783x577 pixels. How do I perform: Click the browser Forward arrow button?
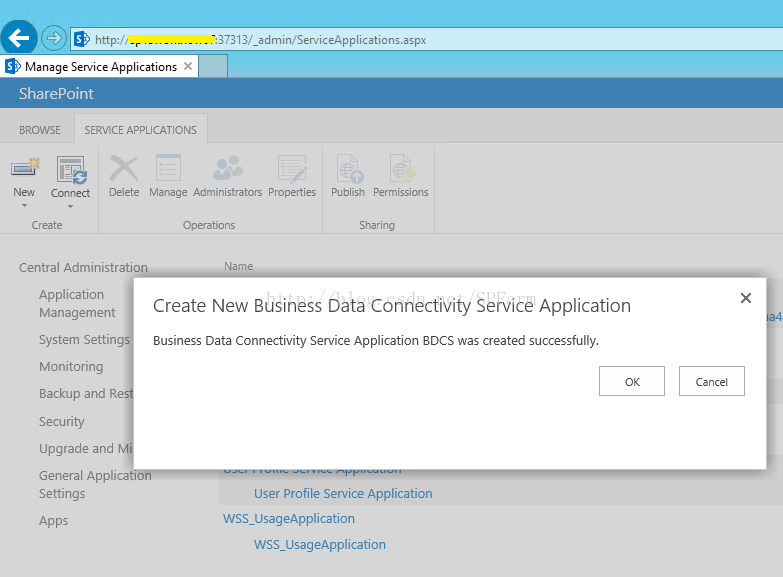(53, 38)
